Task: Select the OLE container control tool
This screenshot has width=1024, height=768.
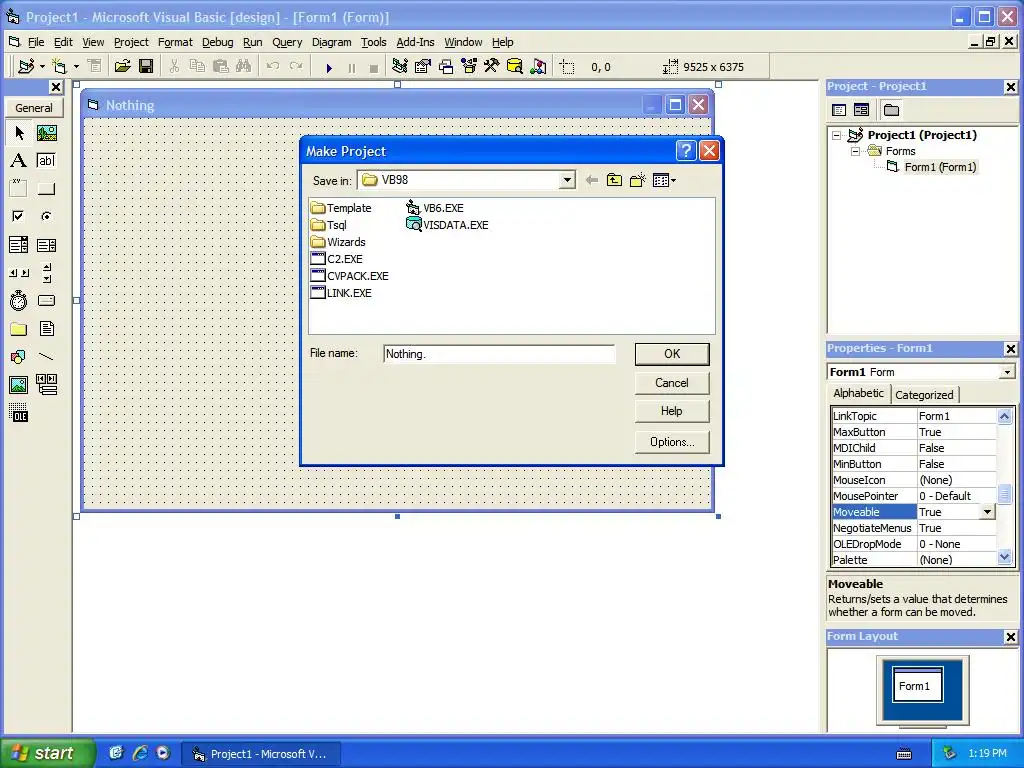Action: 19,413
